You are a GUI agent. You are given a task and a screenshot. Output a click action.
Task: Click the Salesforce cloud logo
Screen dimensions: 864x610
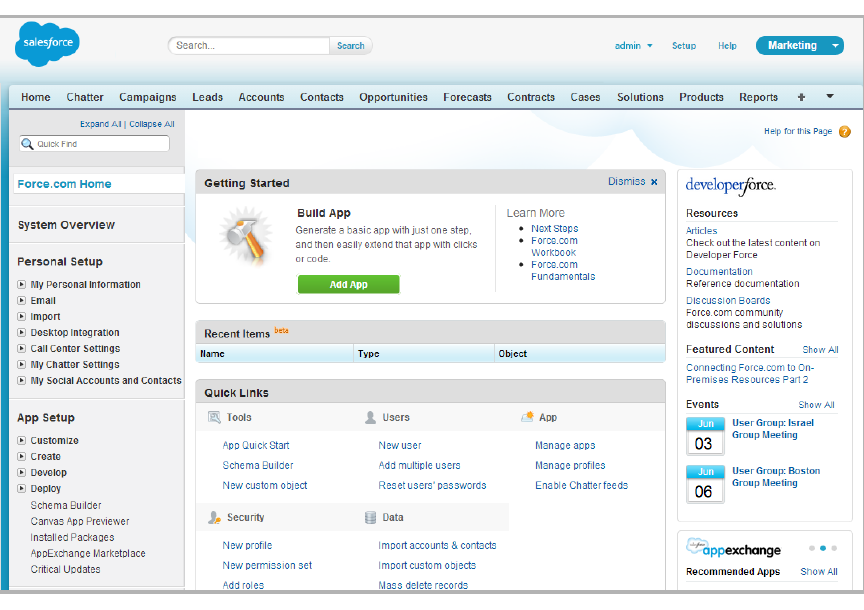(x=47, y=44)
